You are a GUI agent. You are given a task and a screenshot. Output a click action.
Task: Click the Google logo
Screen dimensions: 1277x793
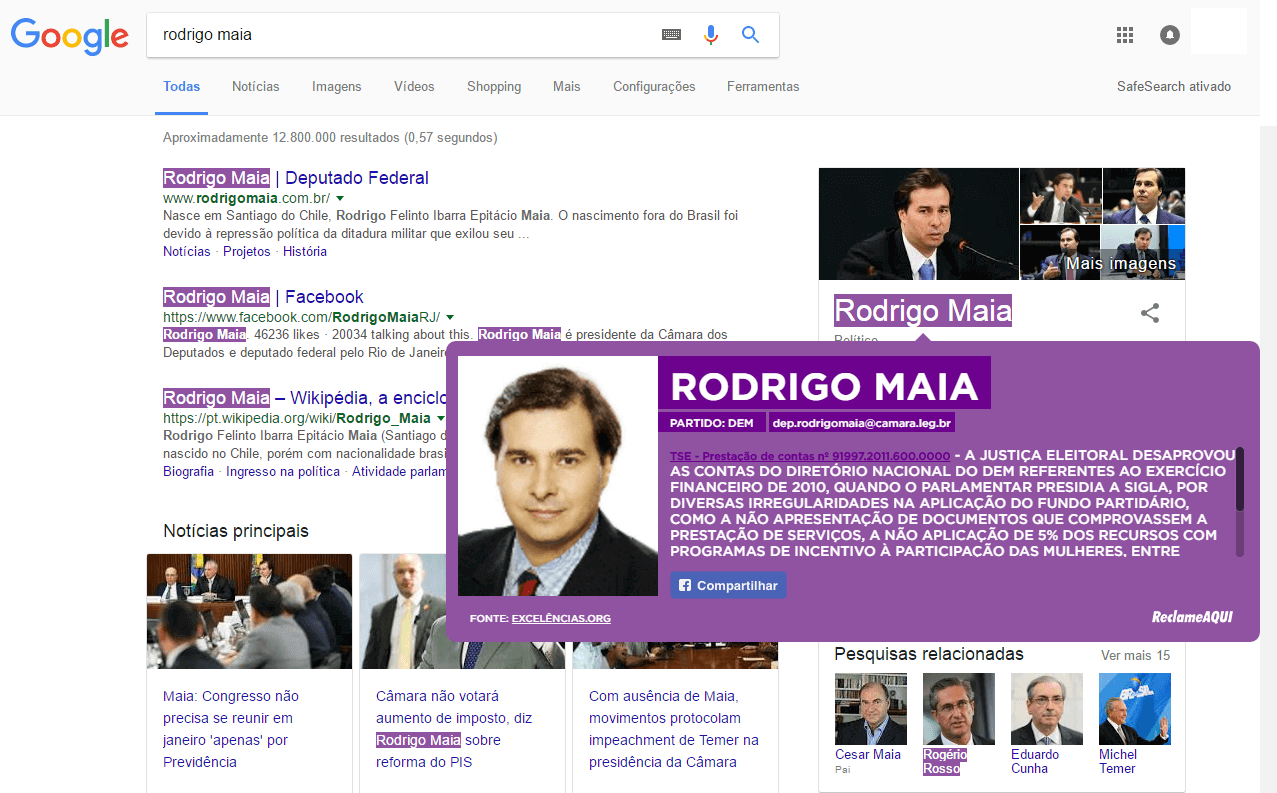tap(69, 35)
